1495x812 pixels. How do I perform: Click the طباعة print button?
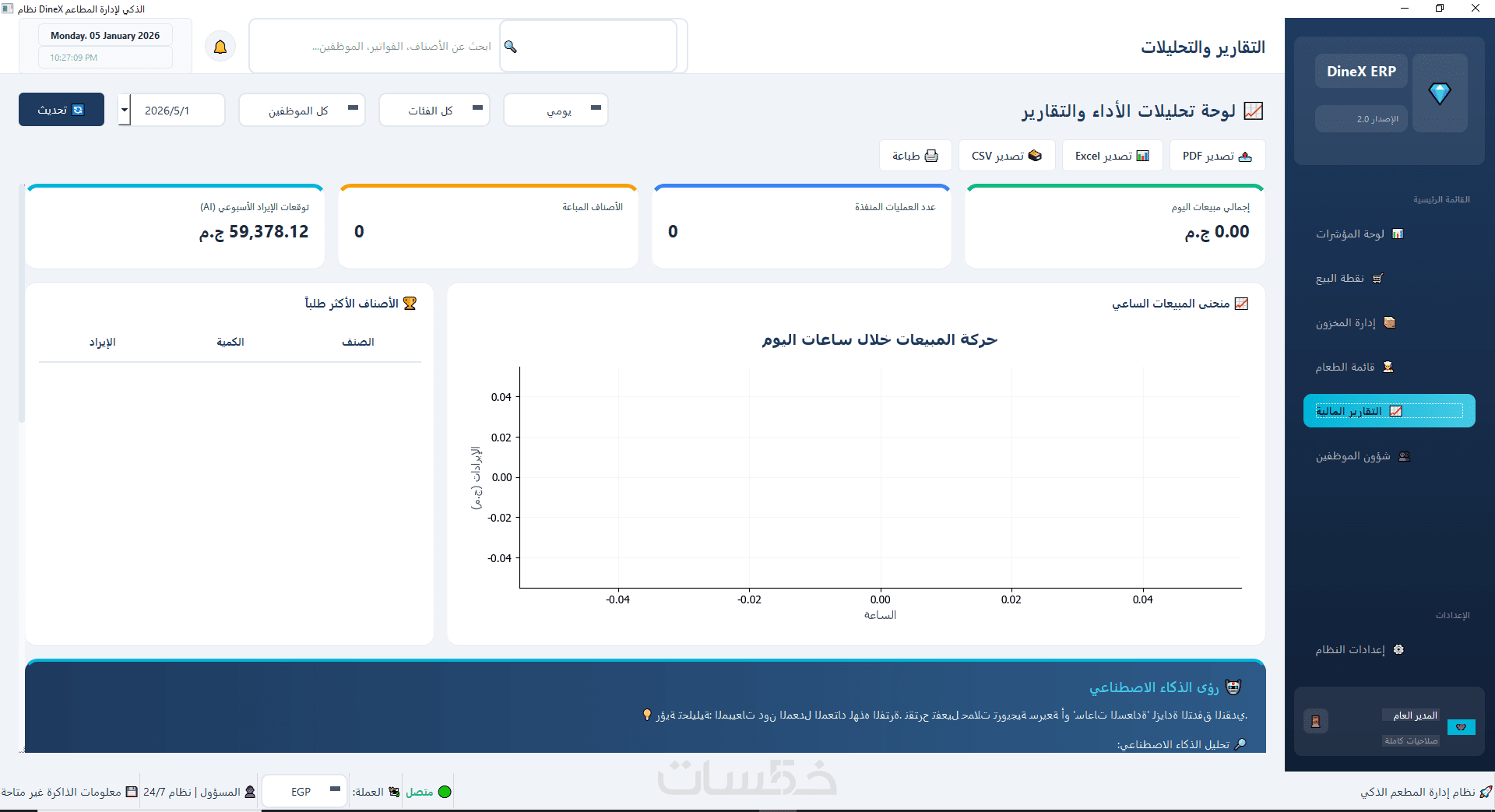(x=916, y=156)
